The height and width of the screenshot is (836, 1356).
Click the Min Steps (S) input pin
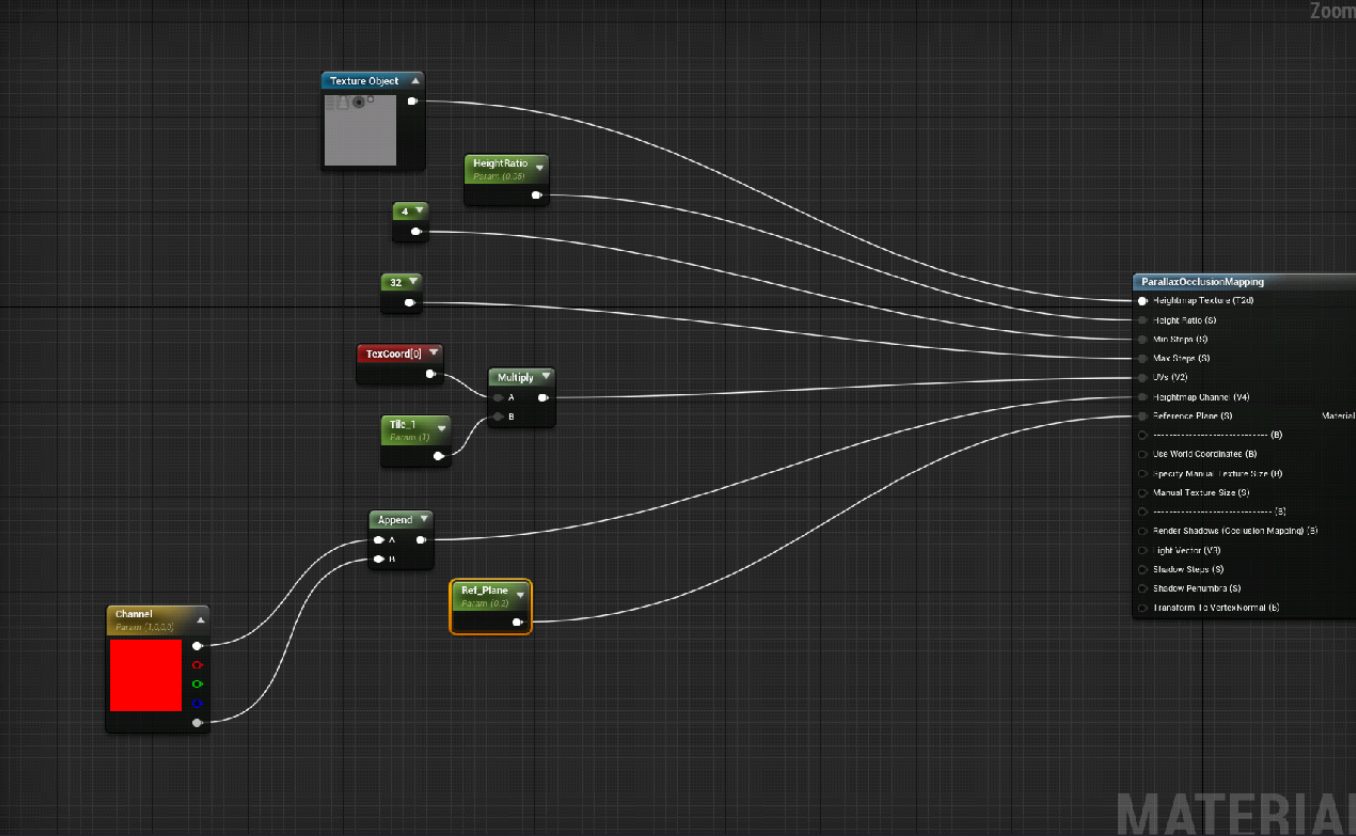pyautogui.click(x=1142, y=339)
